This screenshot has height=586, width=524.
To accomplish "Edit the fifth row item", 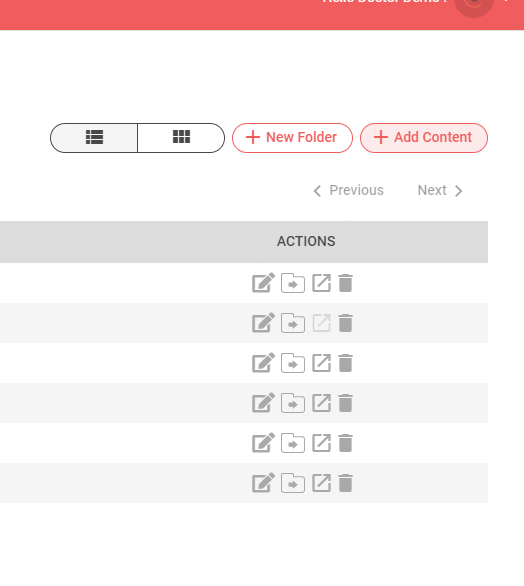I will [263, 443].
